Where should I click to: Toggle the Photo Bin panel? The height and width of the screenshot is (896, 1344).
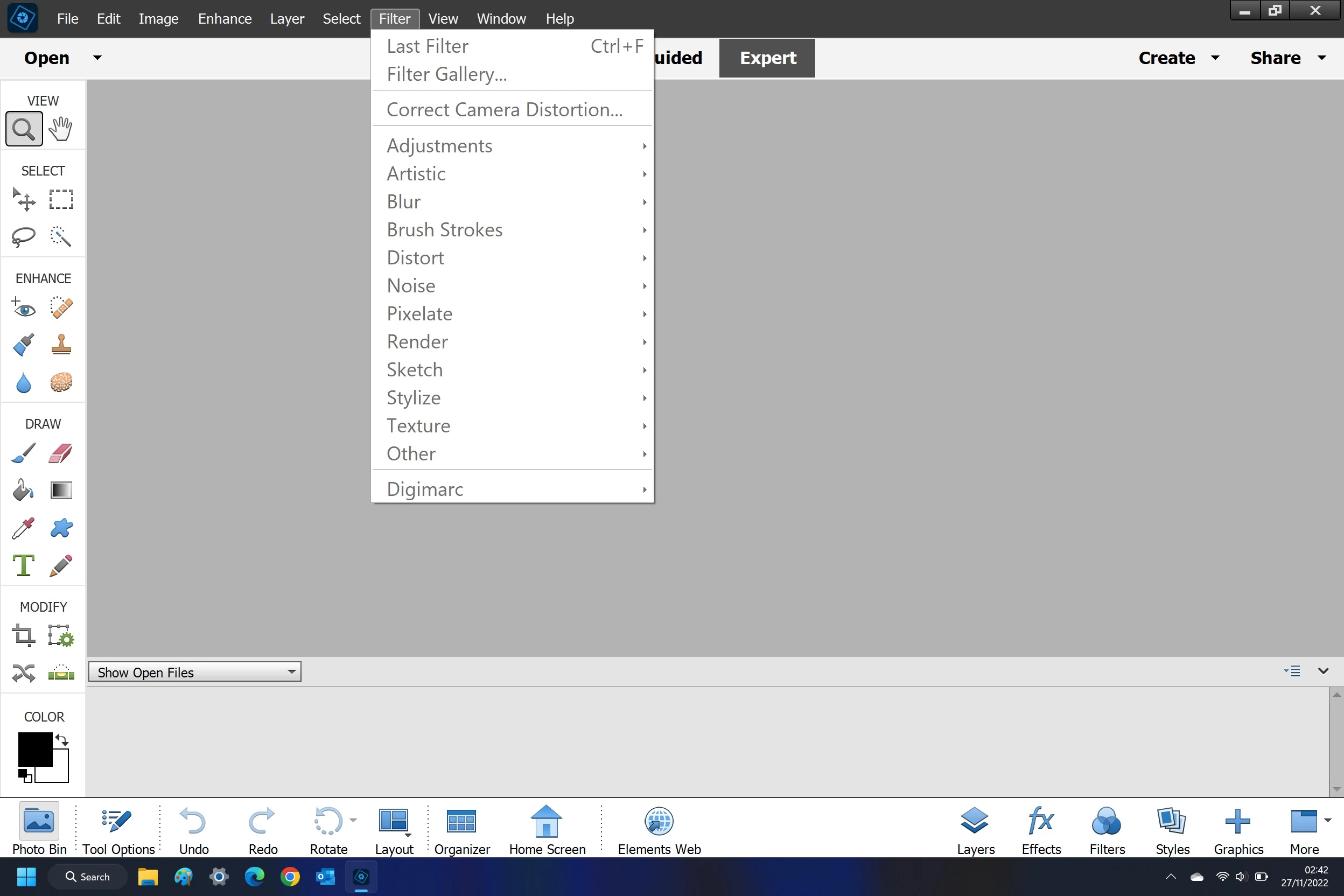coord(39,830)
